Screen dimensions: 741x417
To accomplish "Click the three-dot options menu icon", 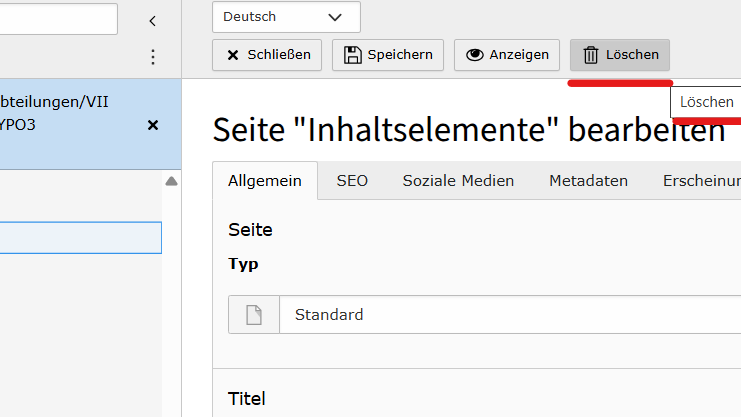I will [153, 57].
